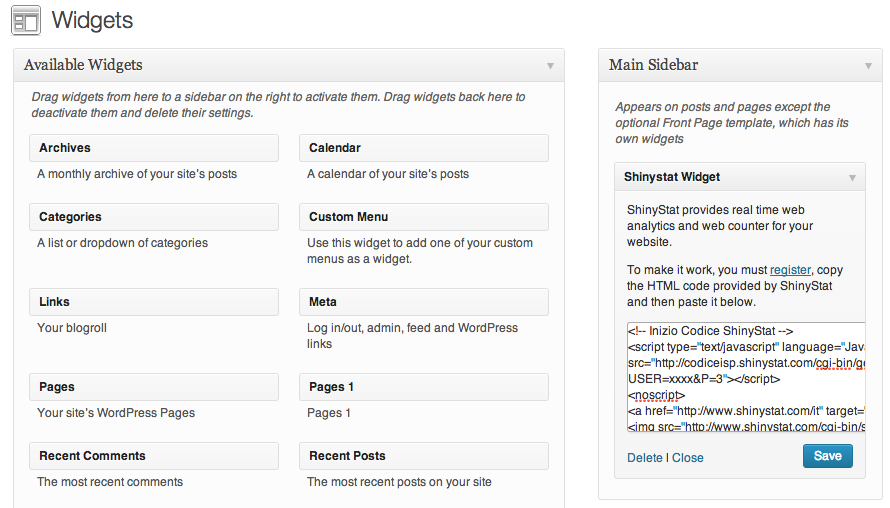The height and width of the screenshot is (508, 890).
Task: Delete the Shinystat Widget
Action: click(645, 457)
